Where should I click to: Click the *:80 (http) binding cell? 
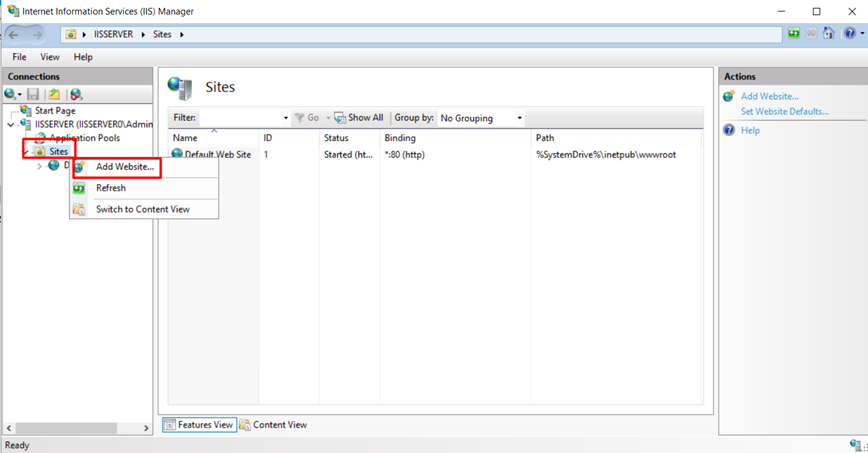[x=405, y=155]
